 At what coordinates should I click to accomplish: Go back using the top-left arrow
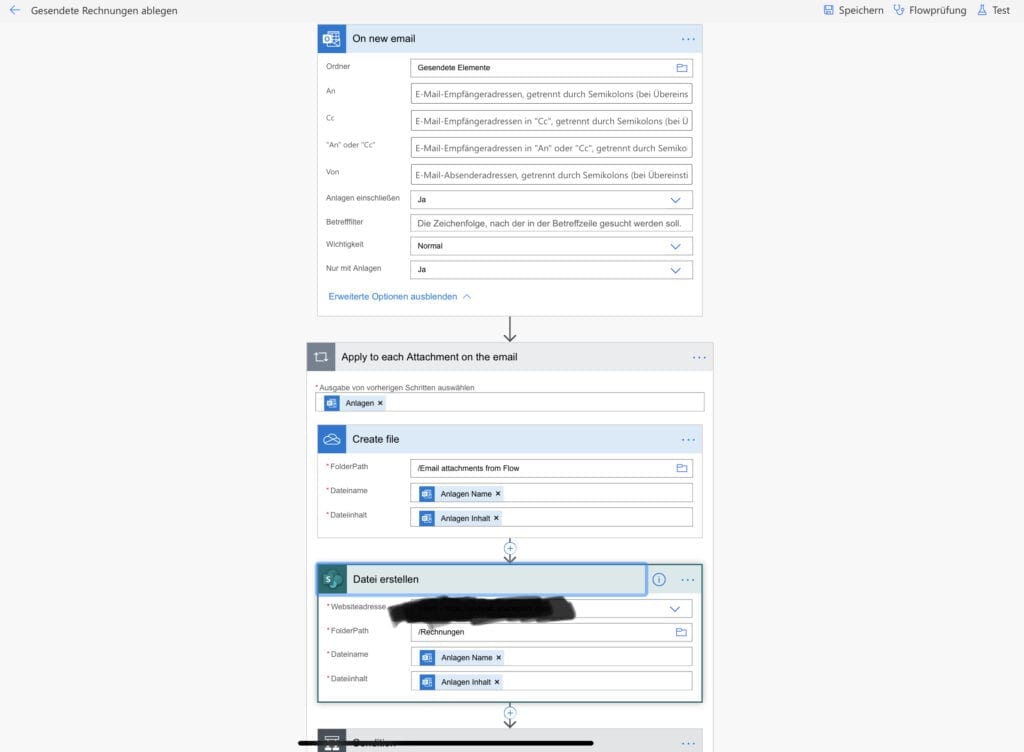coord(15,10)
